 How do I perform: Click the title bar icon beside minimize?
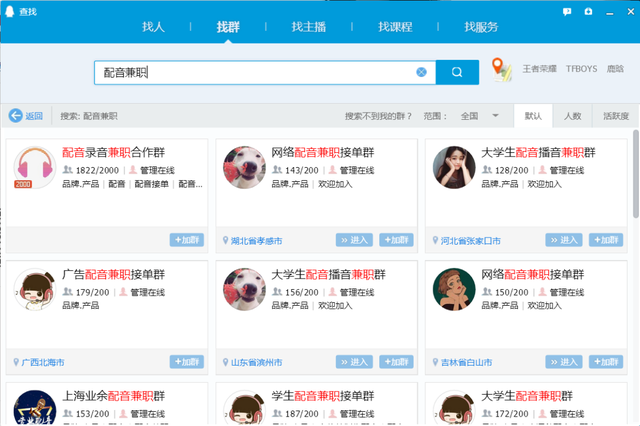(588, 11)
